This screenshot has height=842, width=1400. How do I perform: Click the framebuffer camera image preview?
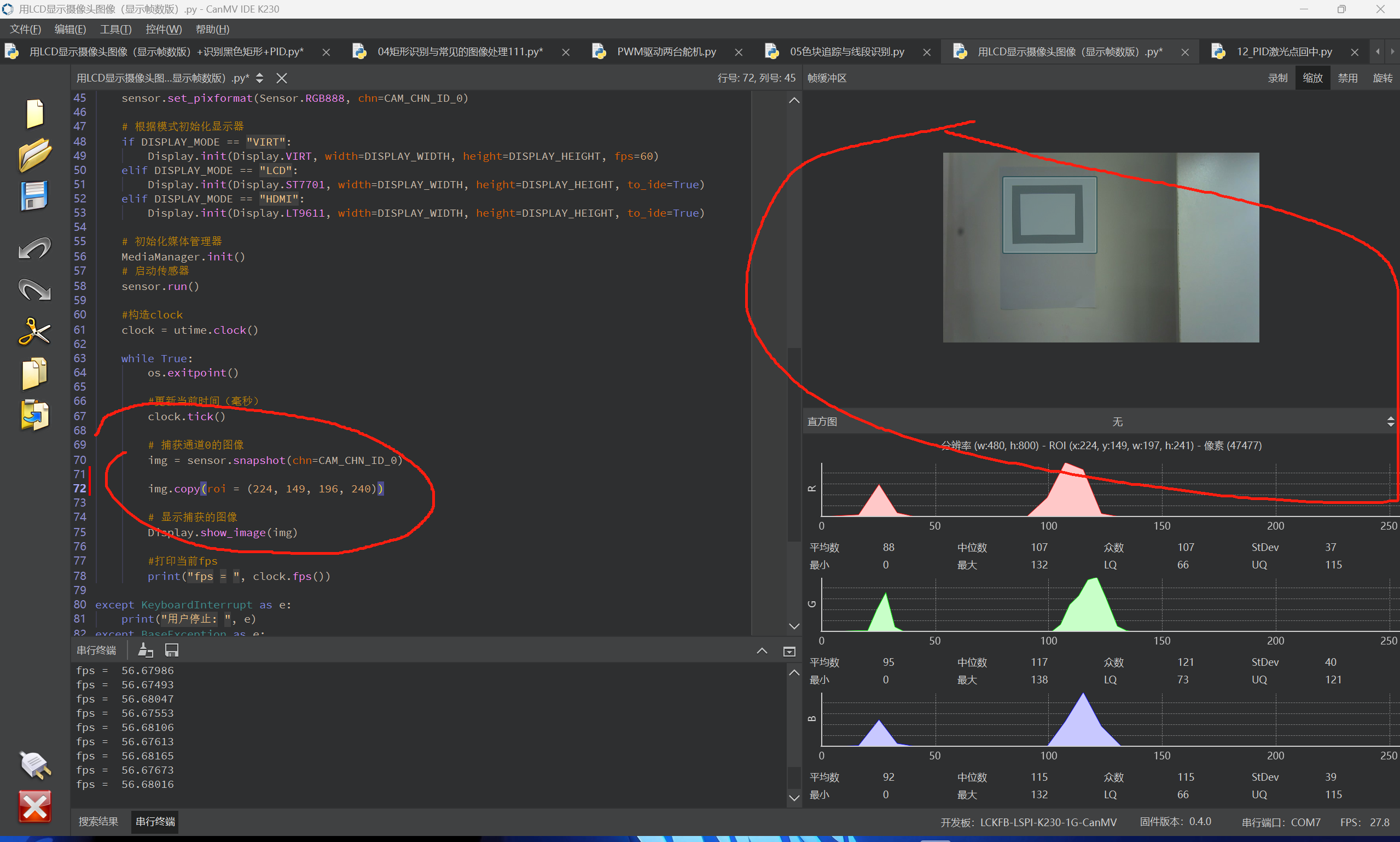[x=1101, y=247]
